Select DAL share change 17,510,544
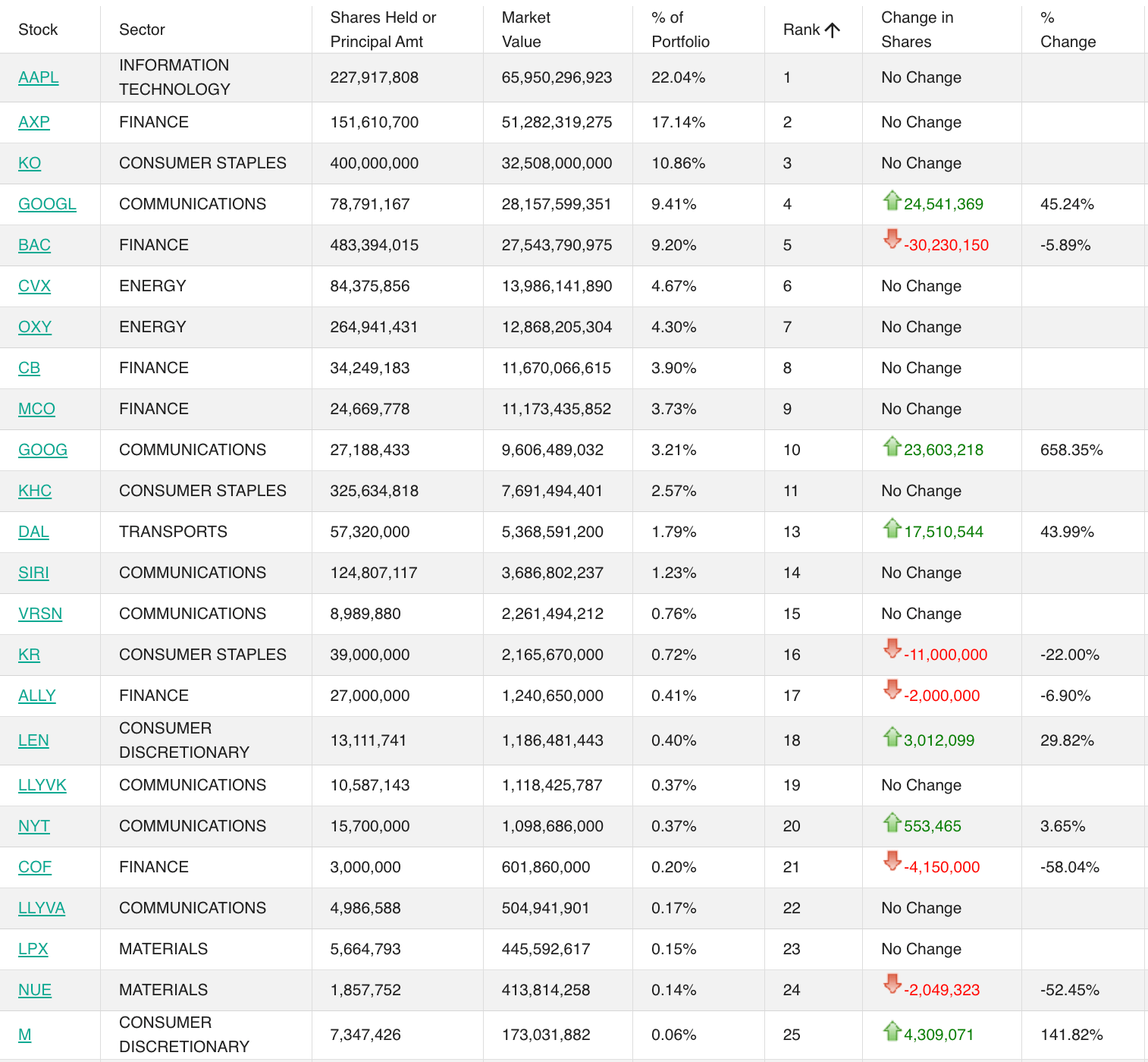This screenshot has width=1148, height=1062. (x=943, y=532)
